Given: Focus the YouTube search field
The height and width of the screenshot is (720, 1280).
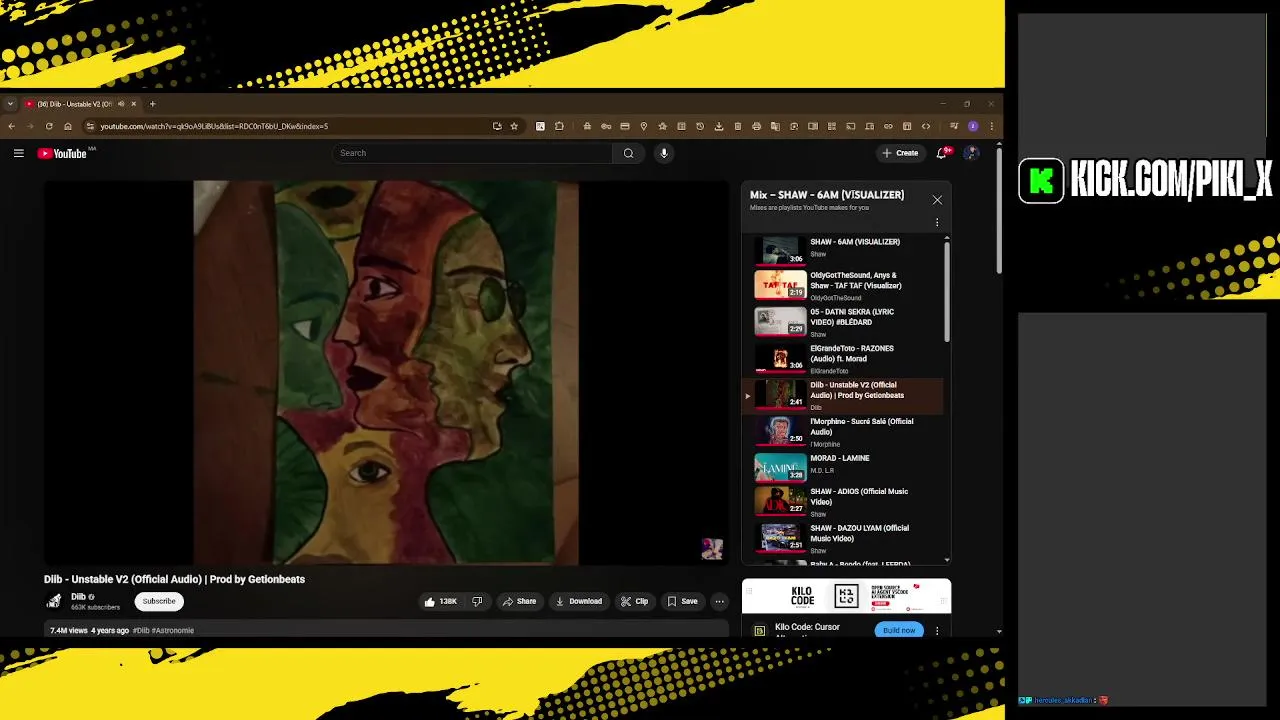Looking at the screenshot, I should (473, 153).
